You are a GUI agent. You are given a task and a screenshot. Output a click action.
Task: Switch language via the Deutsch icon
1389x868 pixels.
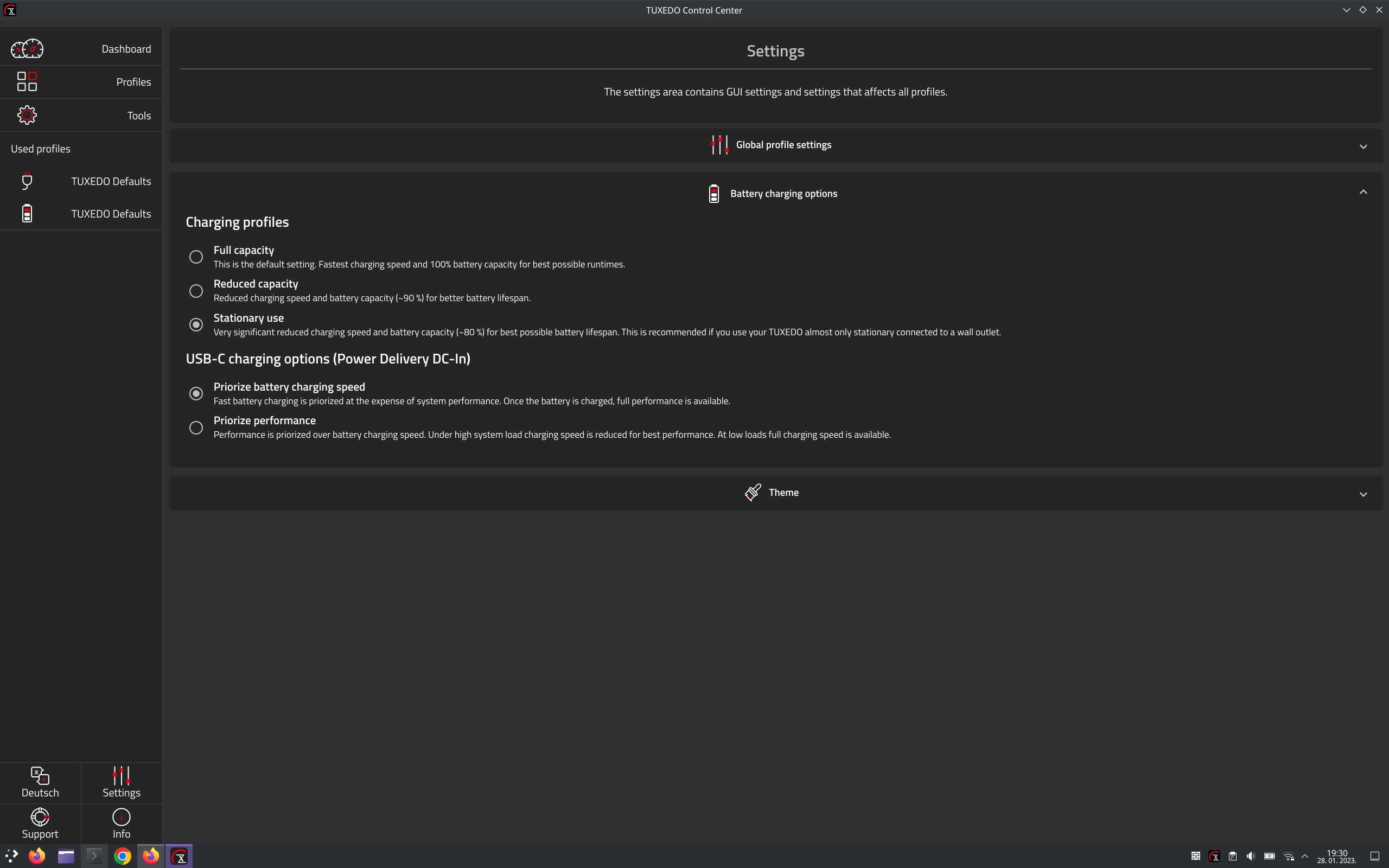click(x=40, y=776)
